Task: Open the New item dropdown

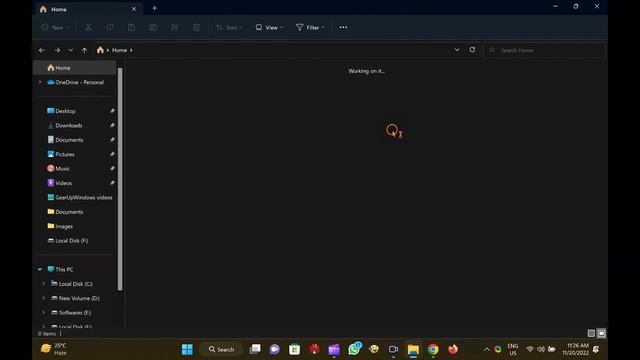Action: click(x=55, y=27)
